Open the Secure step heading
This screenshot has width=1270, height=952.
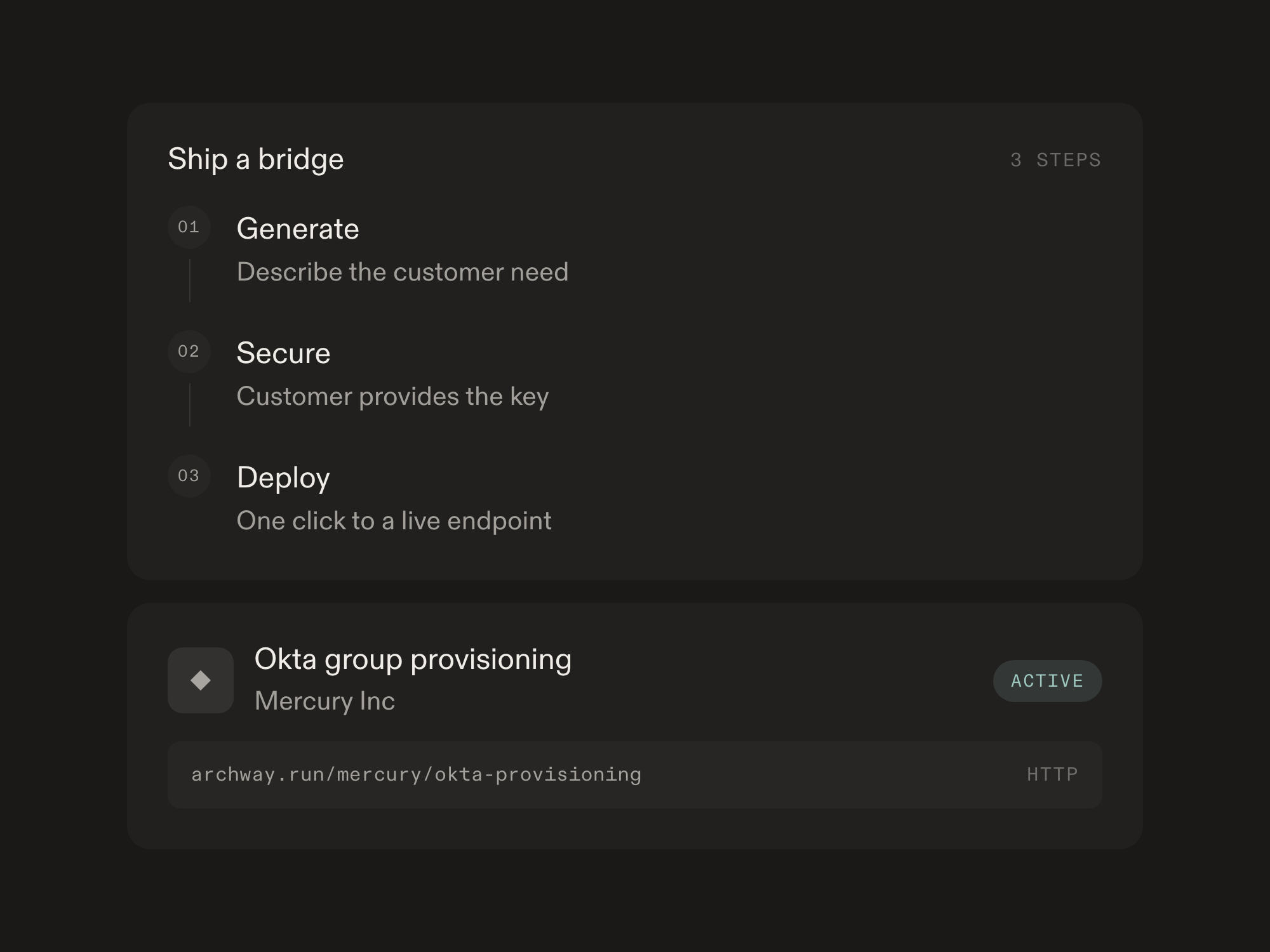283,353
